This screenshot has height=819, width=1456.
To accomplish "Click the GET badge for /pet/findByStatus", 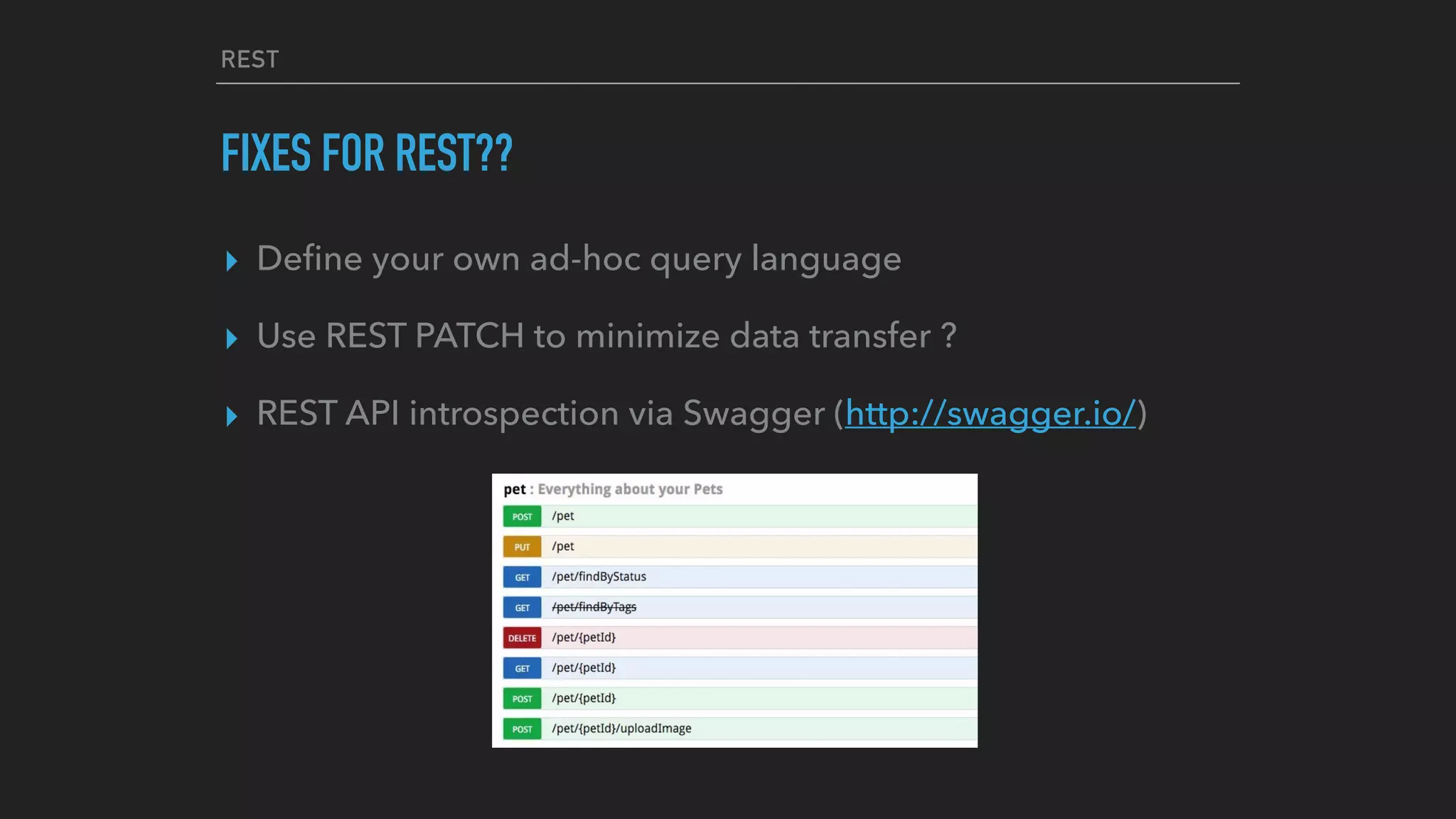I will pyautogui.click(x=522, y=577).
